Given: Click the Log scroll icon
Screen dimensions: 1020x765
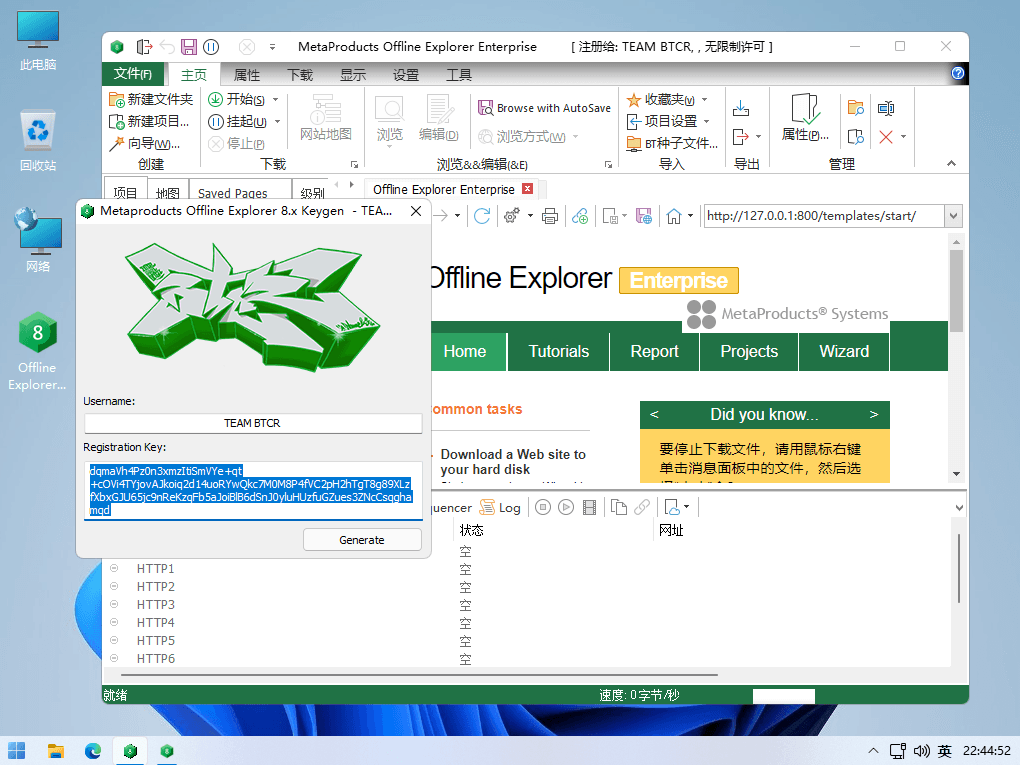Looking at the screenshot, I should [x=487, y=507].
